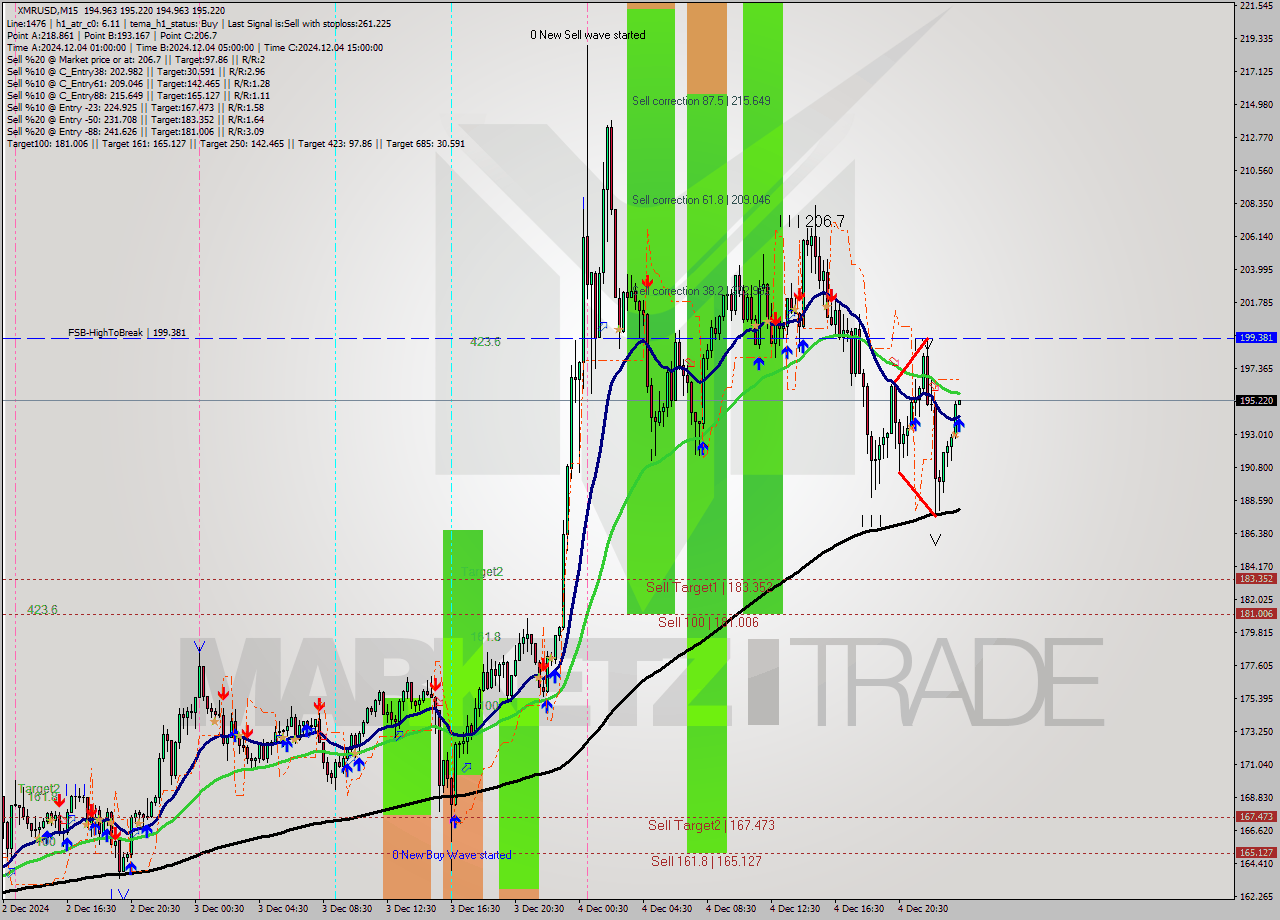Click the '4 Dec 00:30' time axis label
Screen dimensions: 1280x920
603,909
